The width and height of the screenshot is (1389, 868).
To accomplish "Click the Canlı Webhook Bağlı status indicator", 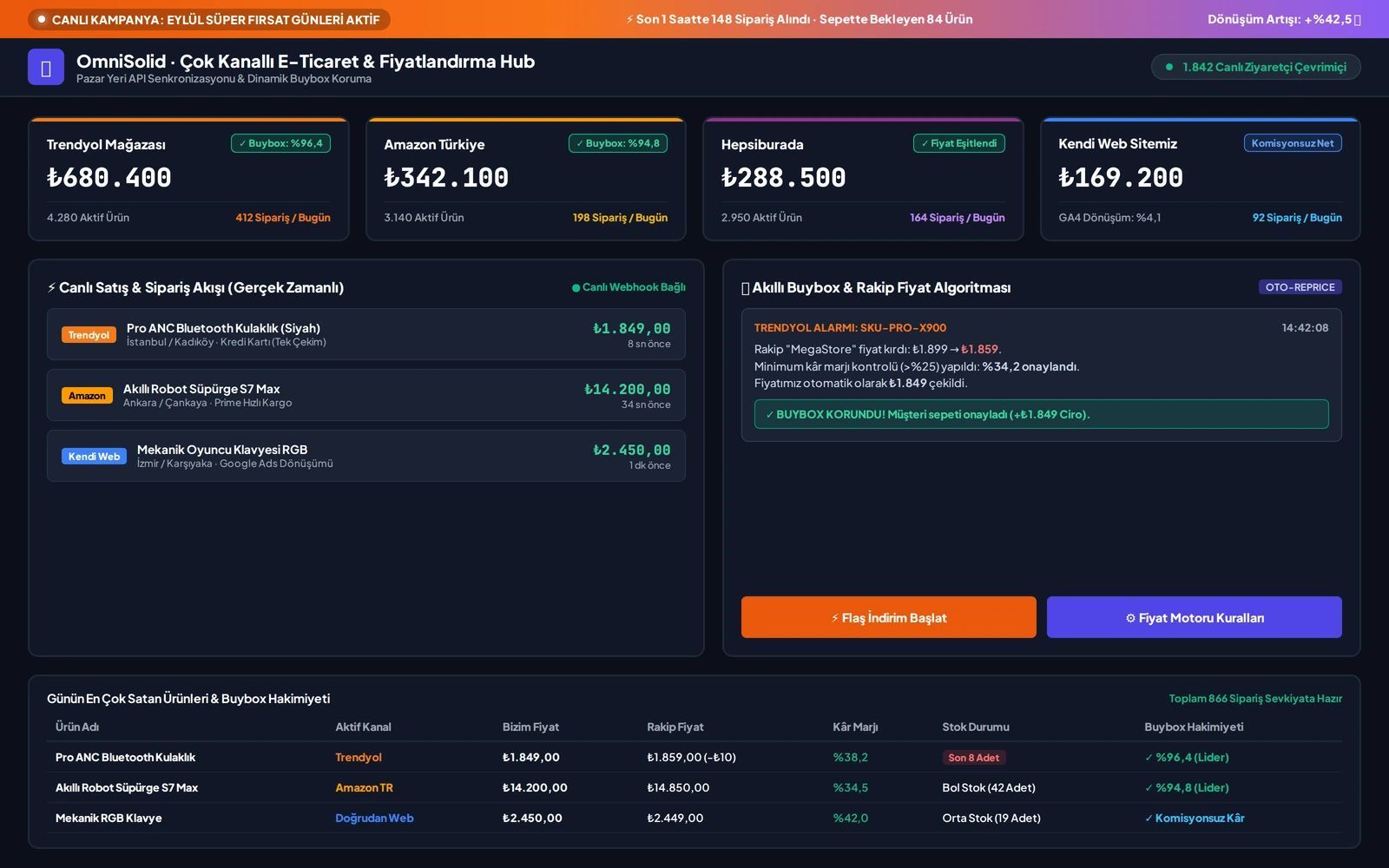I will pos(629,287).
